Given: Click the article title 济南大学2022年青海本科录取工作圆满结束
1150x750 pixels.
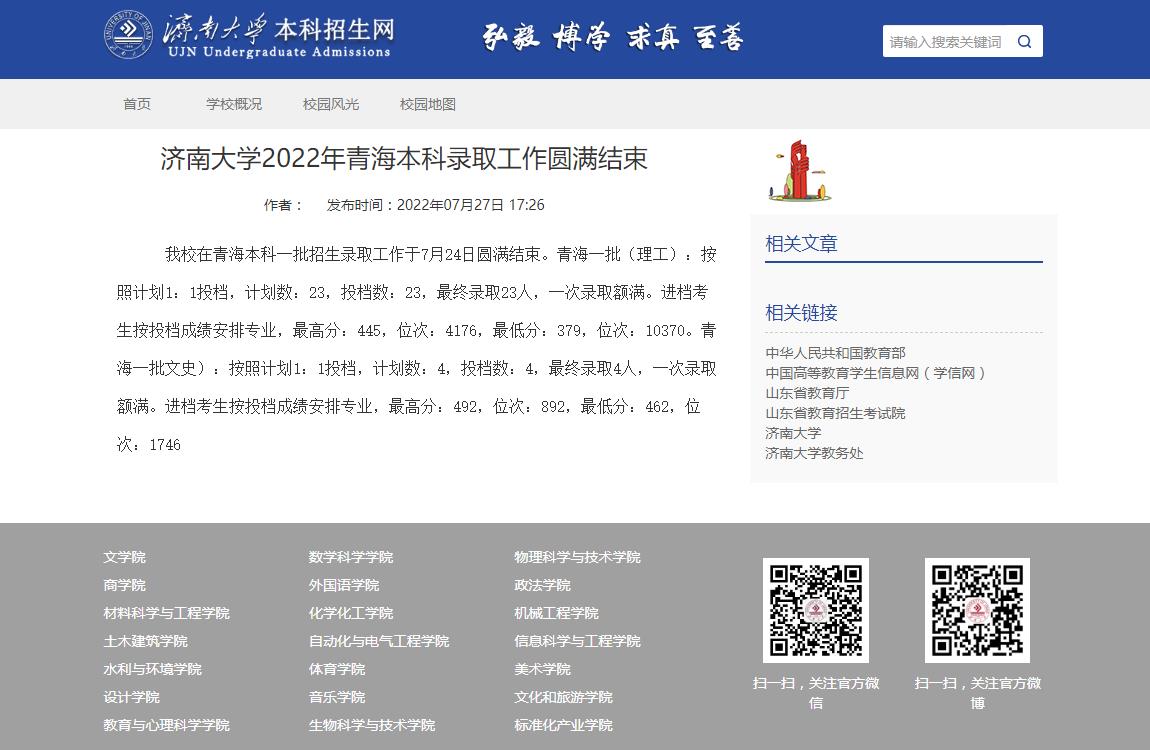Looking at the screenshot, I should 403,158.
